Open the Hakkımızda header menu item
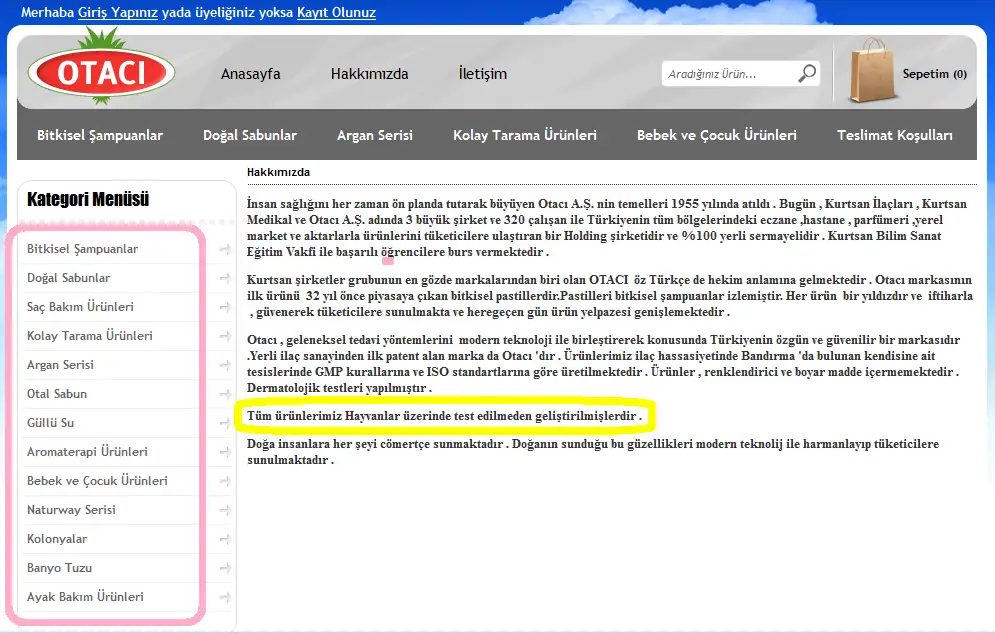 369,74
